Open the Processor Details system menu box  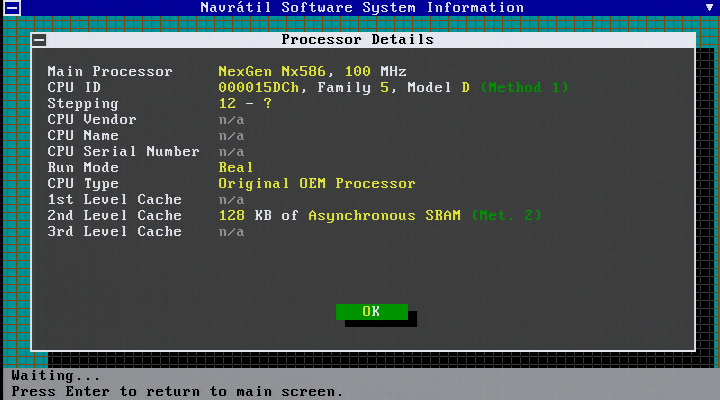click(x=39, y=40)
